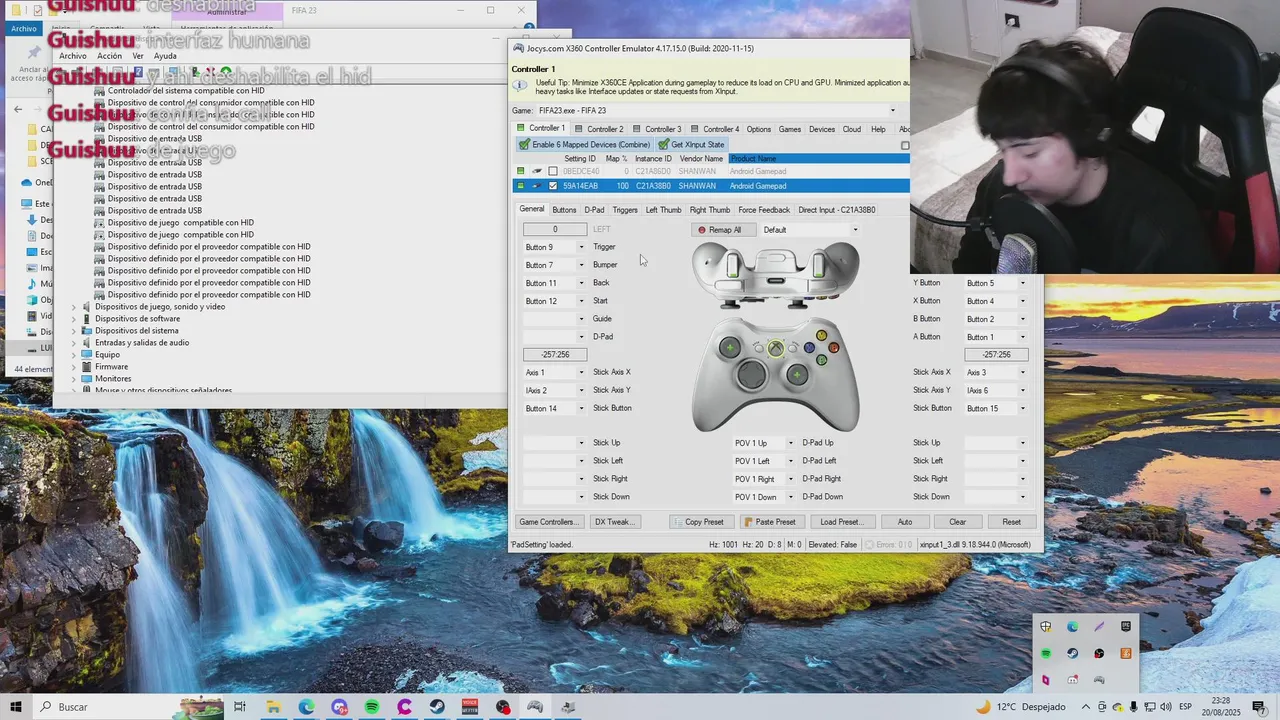Open OBS Studio from the taskbar
The width and height of the screenshot is (1280, 720).
click(x=503, y=707)
